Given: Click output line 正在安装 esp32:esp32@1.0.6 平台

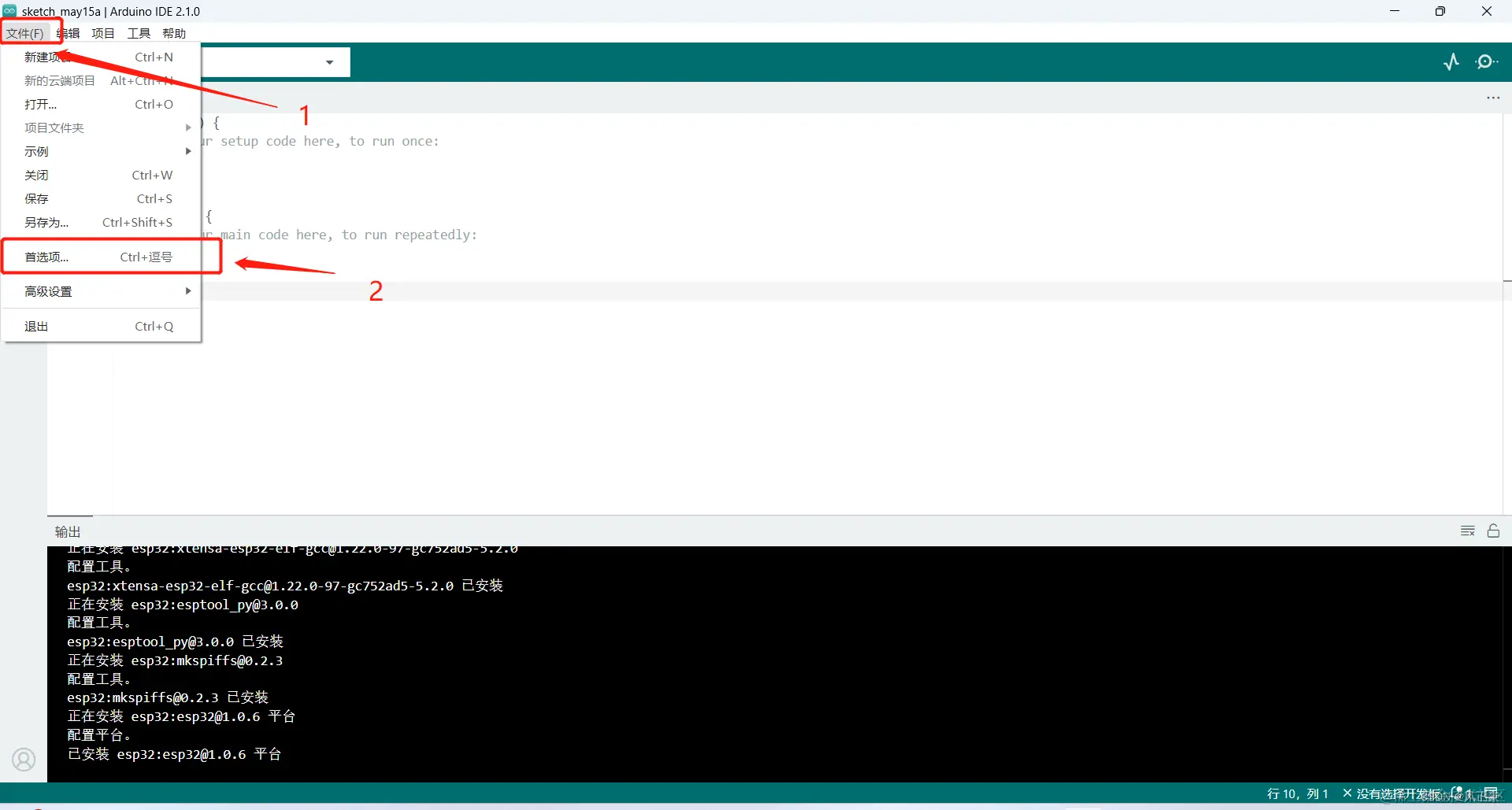Looking at the screenshot, I should pos(181,716).
